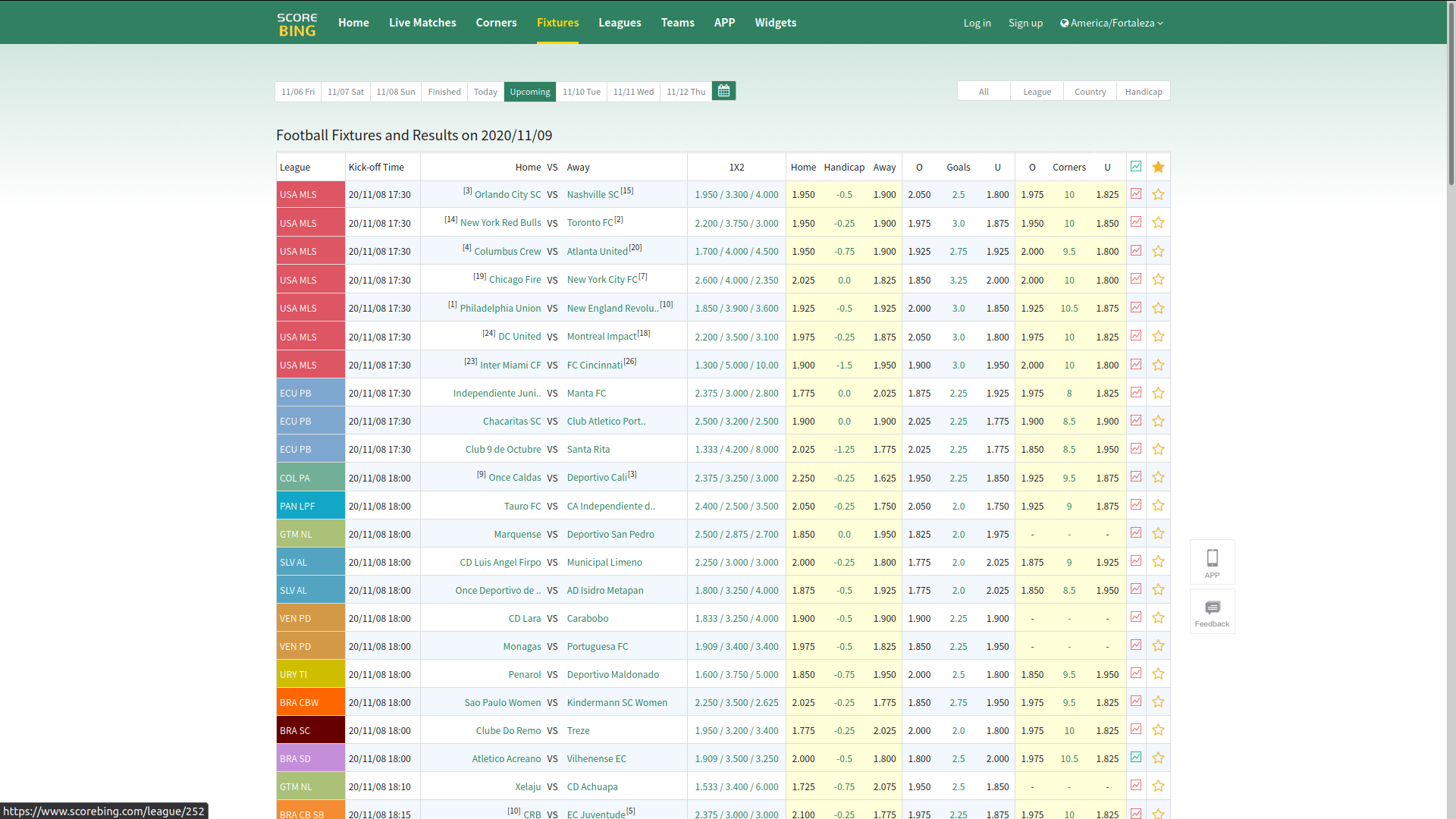Screen dimensions: 1456x819
Task: Select the 11/10 Tue date tab
Action: tap(582, 91)
